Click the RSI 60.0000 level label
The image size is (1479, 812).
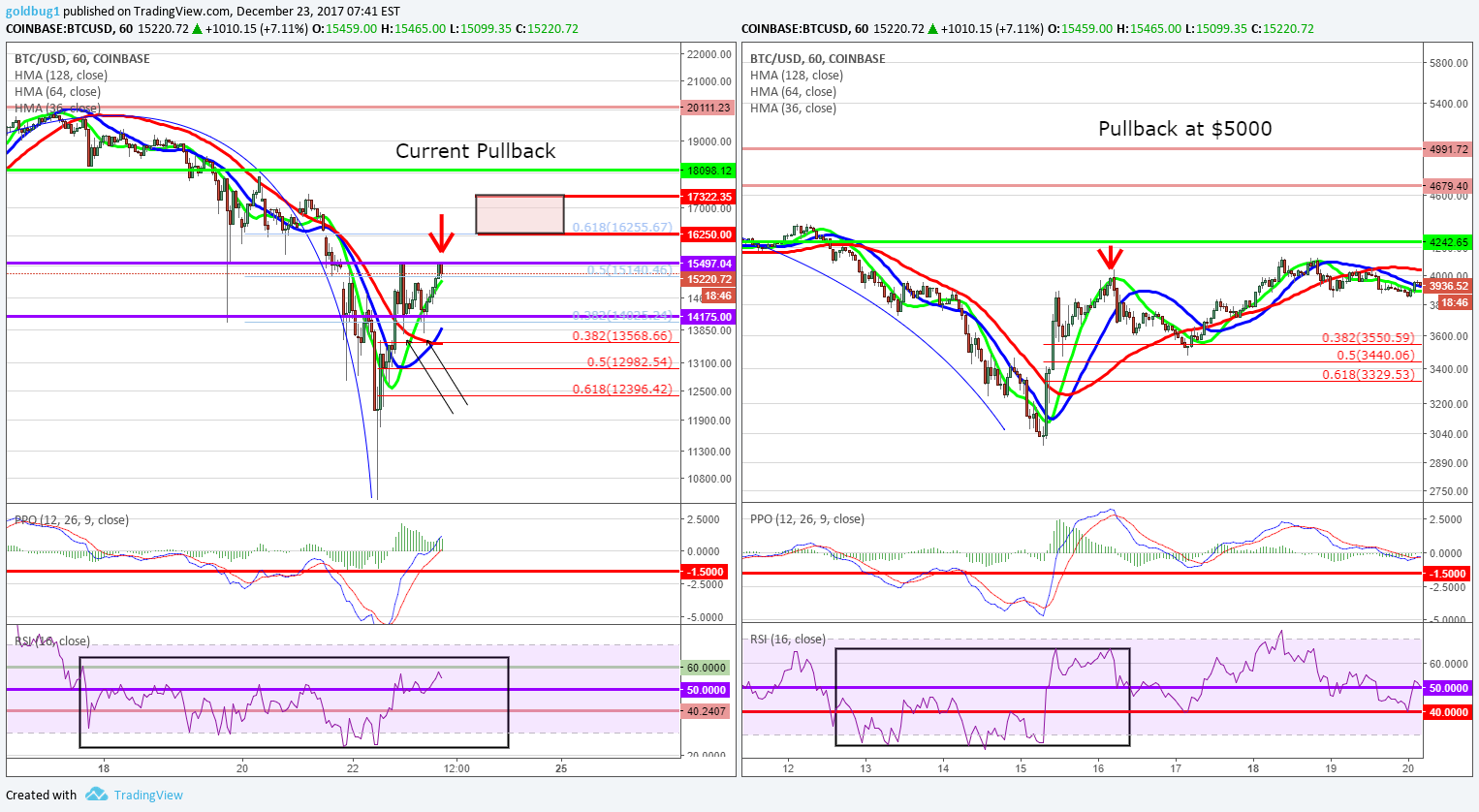pos(707,668)
